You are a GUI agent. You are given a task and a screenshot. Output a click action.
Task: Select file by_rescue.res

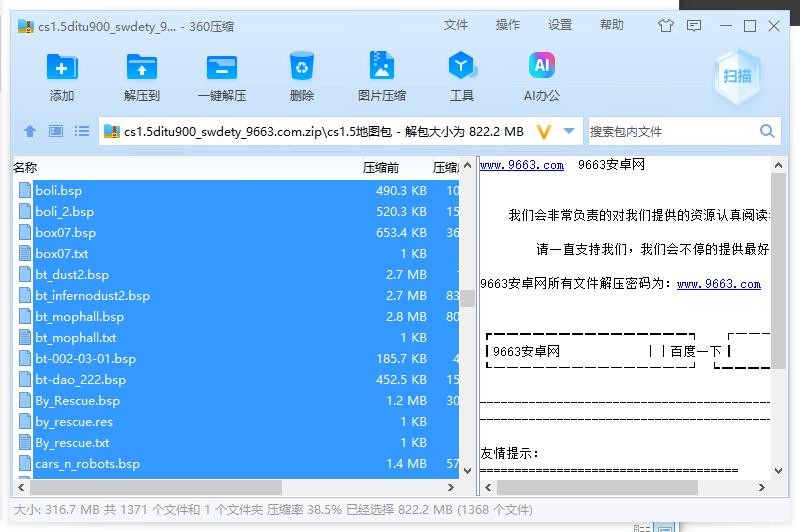coord(246,422)
